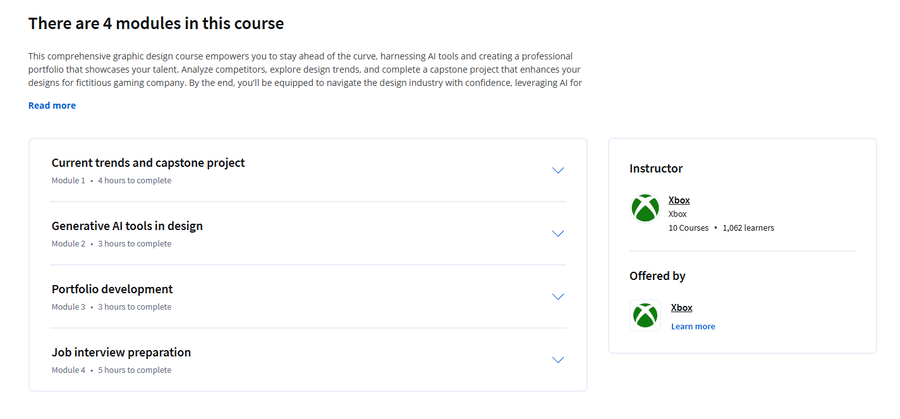Click Module 3 3 hours to complete text

pyautogui.click(x=111, y=307)
